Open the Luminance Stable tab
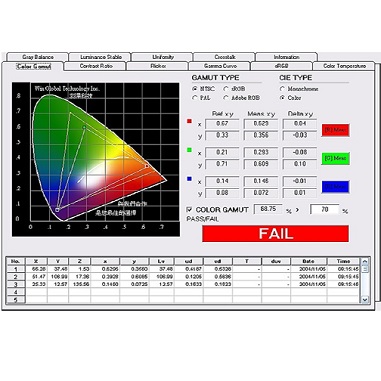The width and height of the screenshot is (381, 381). pos(101,57)
